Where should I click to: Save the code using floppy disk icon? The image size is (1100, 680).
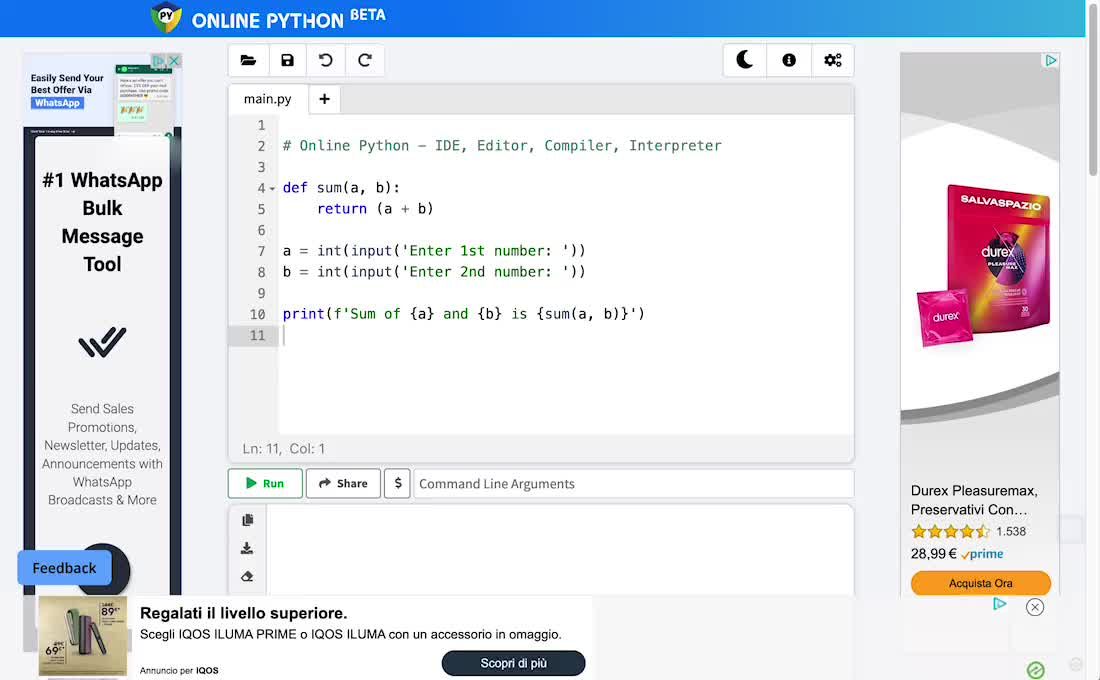[287, 61]
